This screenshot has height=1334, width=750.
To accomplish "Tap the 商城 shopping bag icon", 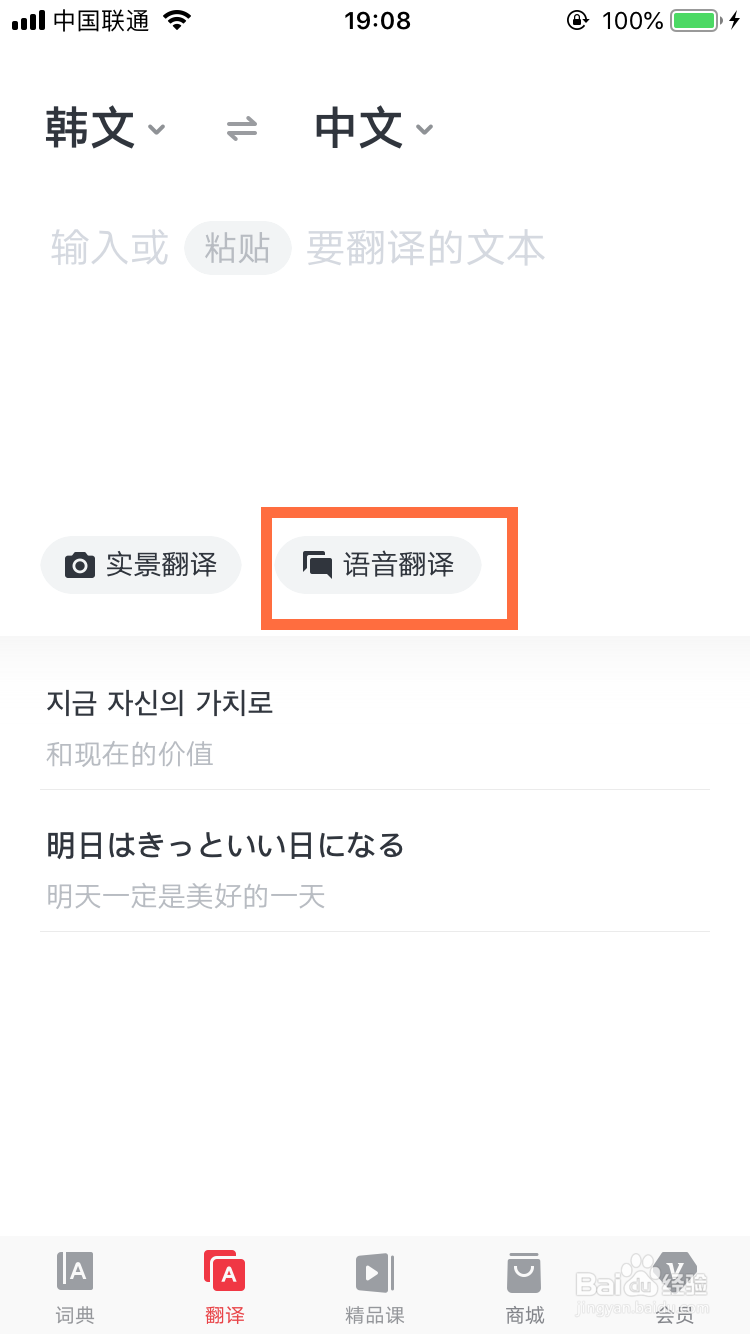I will pyautogui.click(x=524, y=1271).
